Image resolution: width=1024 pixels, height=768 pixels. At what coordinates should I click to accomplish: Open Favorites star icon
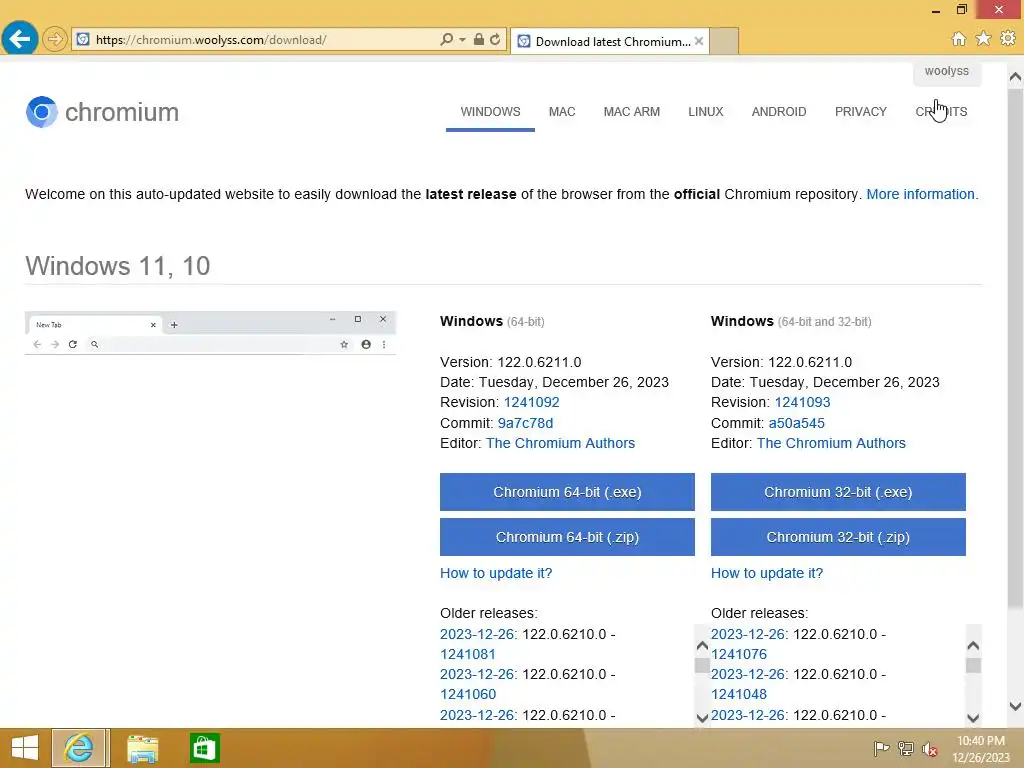(984, 39)
